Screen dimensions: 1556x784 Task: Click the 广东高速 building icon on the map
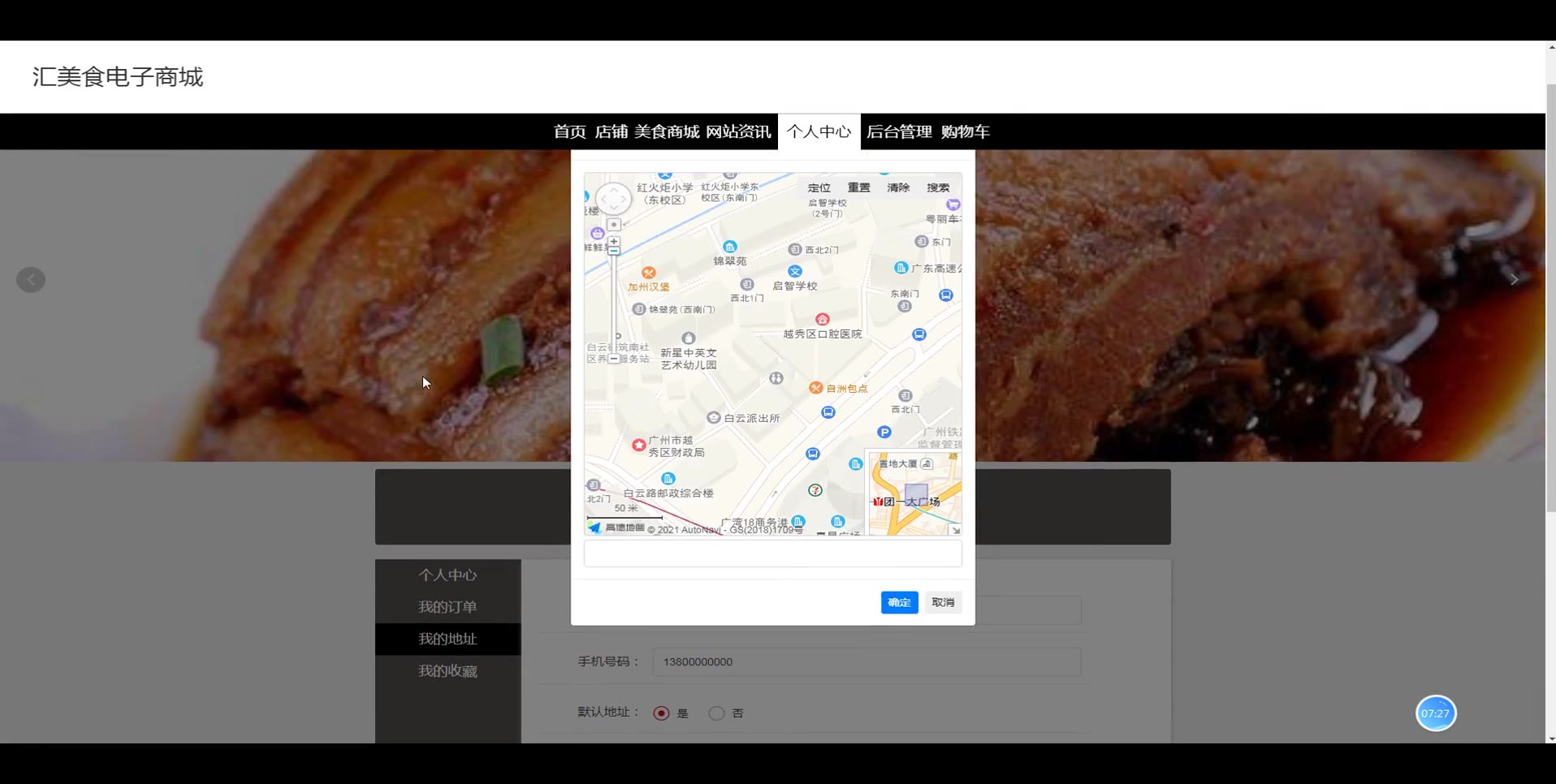(x=900, y=268)
